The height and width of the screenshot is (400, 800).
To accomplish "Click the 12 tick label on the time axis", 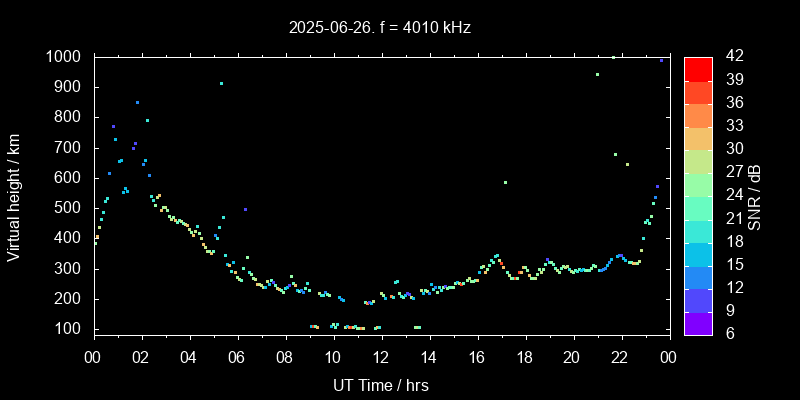I will (x=380, y=356).
